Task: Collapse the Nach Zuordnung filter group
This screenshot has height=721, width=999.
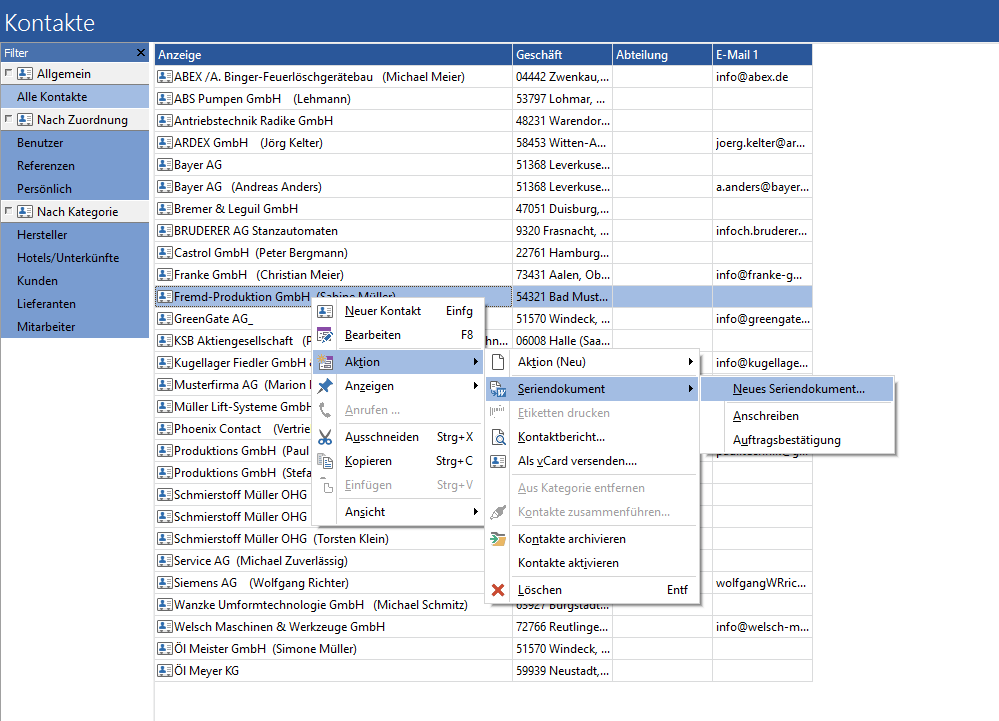Action: tap(8, 118)
